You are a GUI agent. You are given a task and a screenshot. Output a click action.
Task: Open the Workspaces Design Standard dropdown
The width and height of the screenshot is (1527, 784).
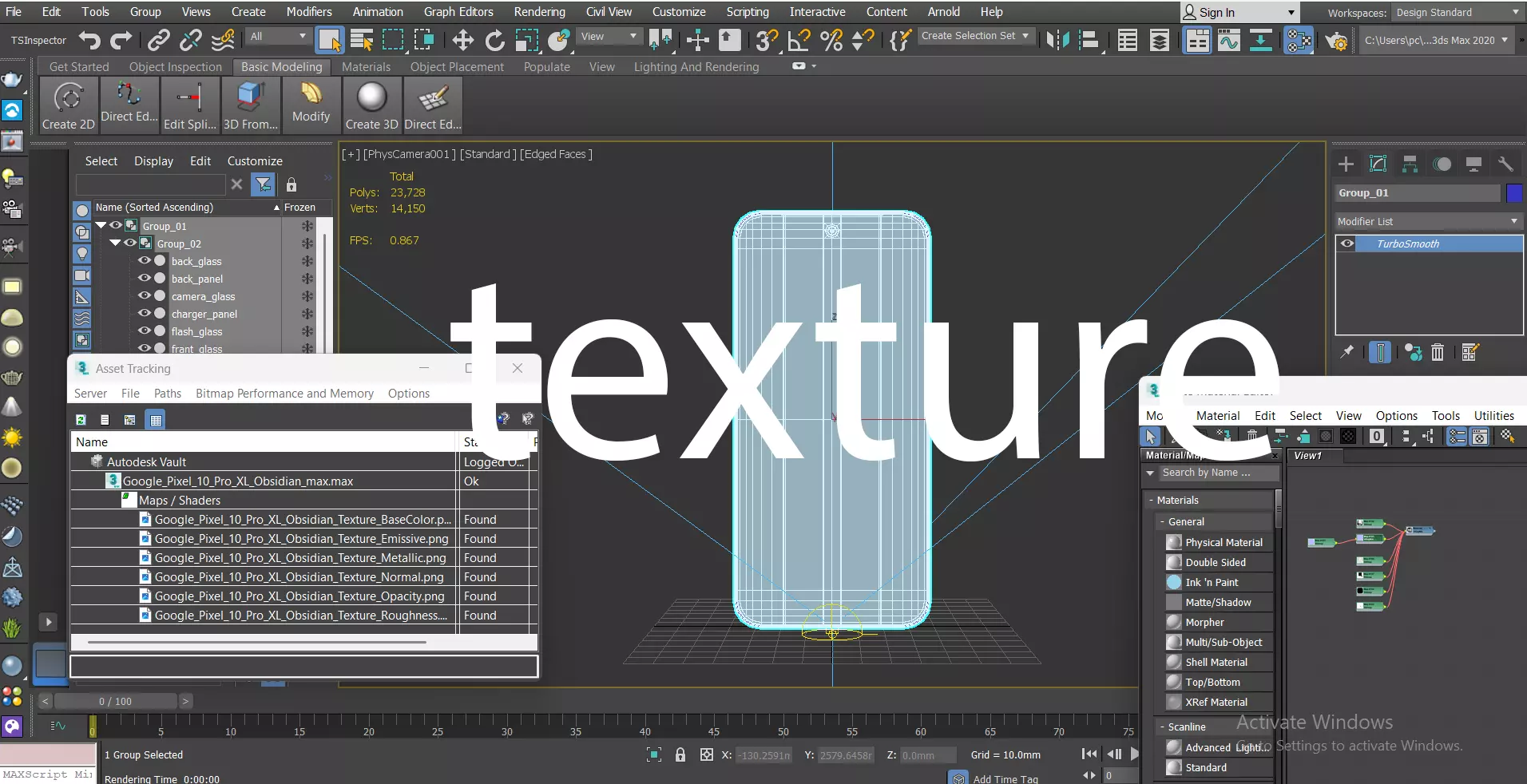pos(1458,13)
